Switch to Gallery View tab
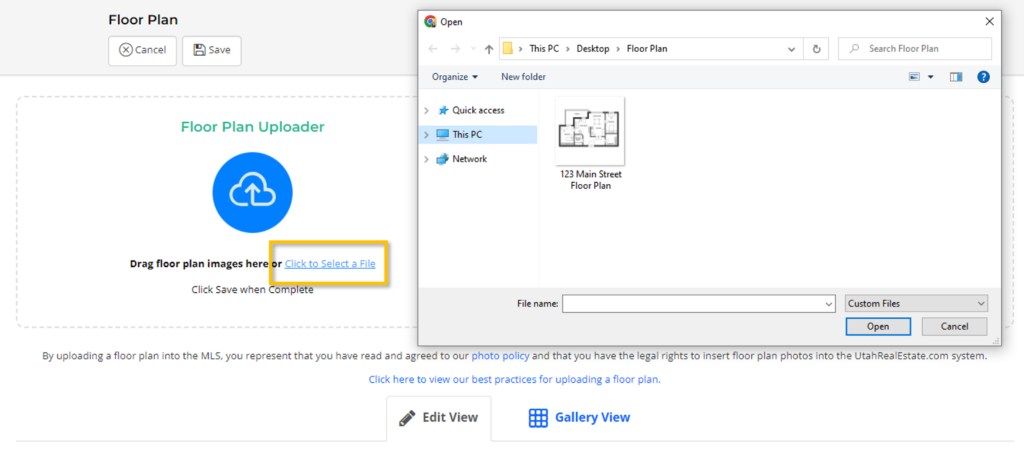The image size is (1024, 462). [x=580, y=417]
